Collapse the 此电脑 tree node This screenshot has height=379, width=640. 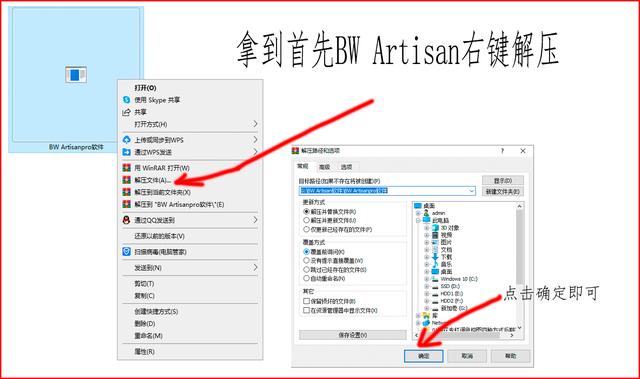click(x=418, y=220)
